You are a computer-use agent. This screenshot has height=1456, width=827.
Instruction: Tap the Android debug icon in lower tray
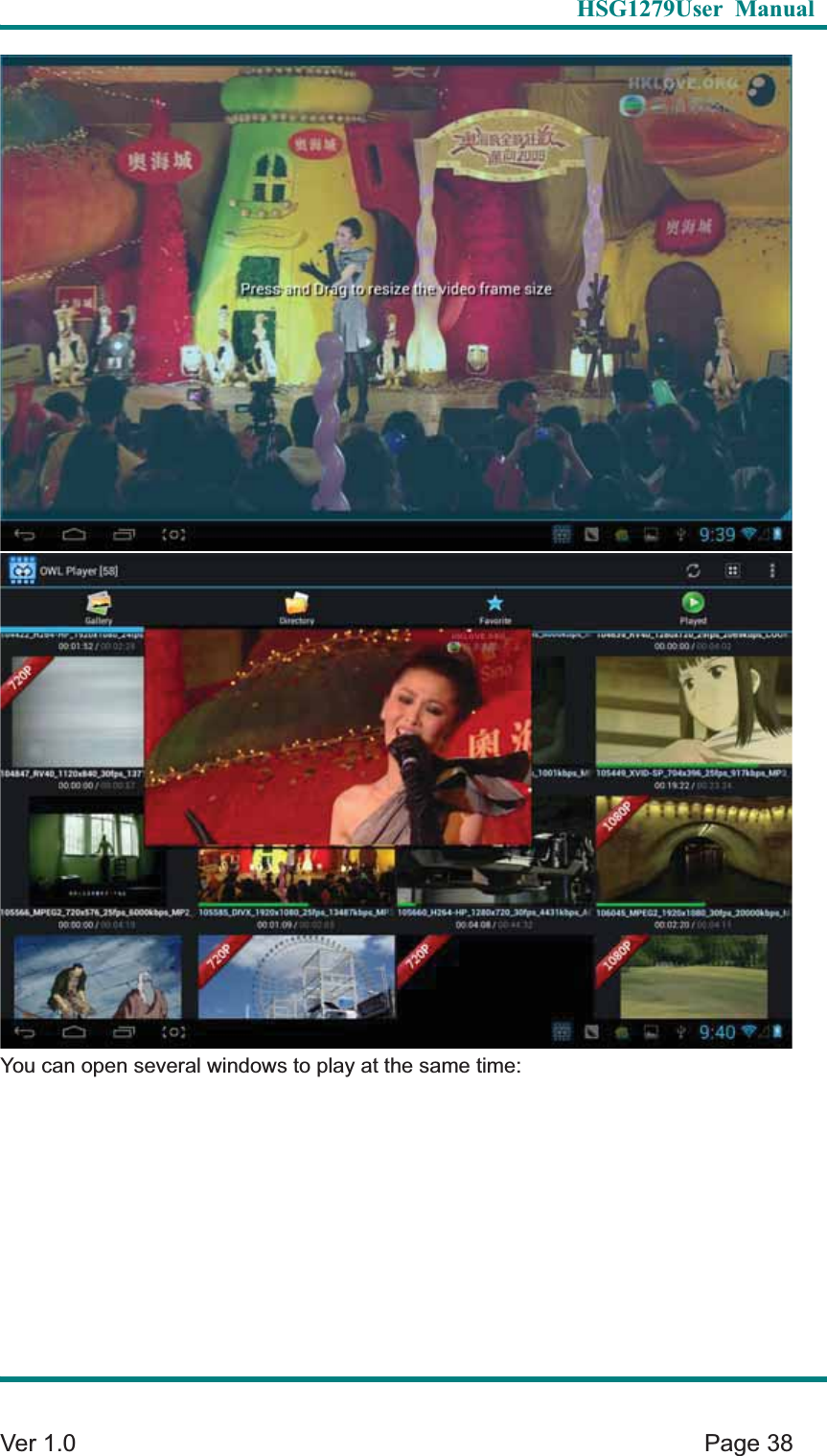pos(622,1032)
